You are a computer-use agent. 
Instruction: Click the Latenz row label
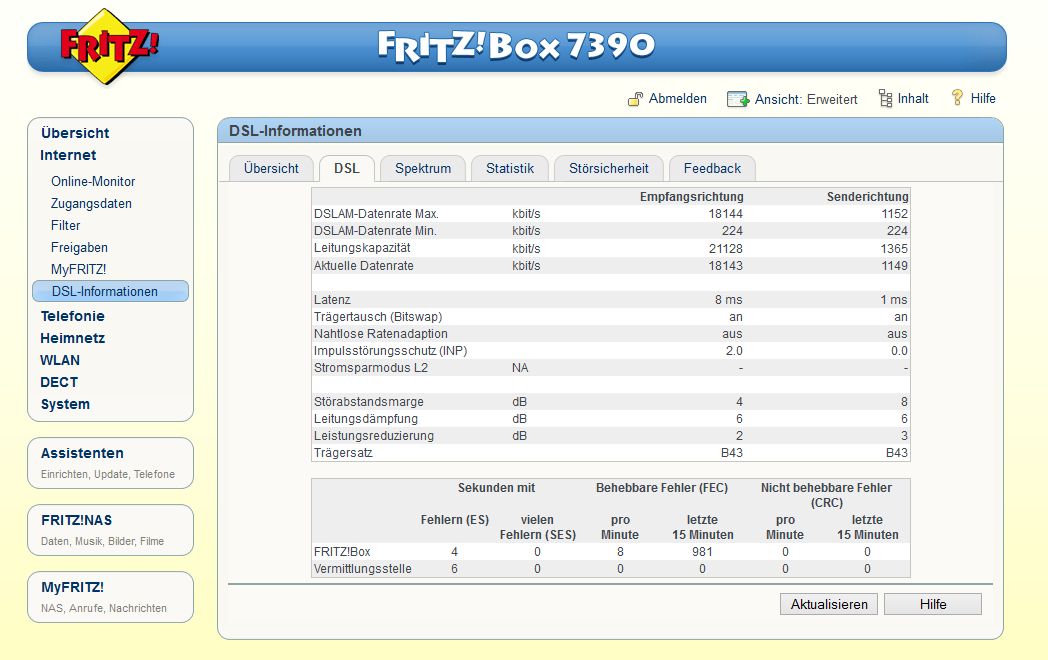332,300
